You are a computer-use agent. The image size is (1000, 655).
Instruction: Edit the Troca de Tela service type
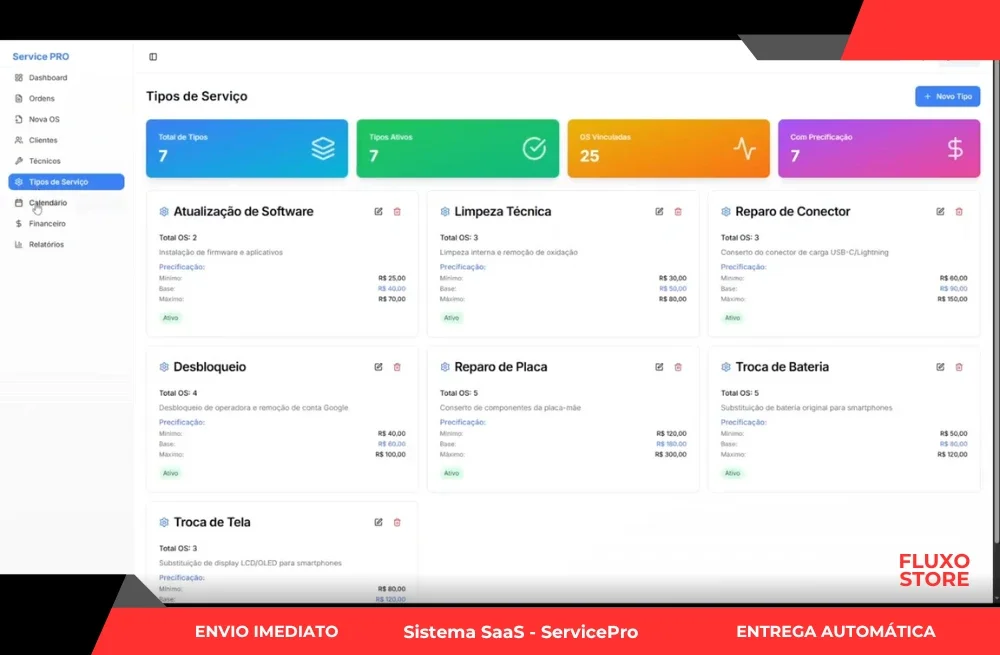coord(378,522)
